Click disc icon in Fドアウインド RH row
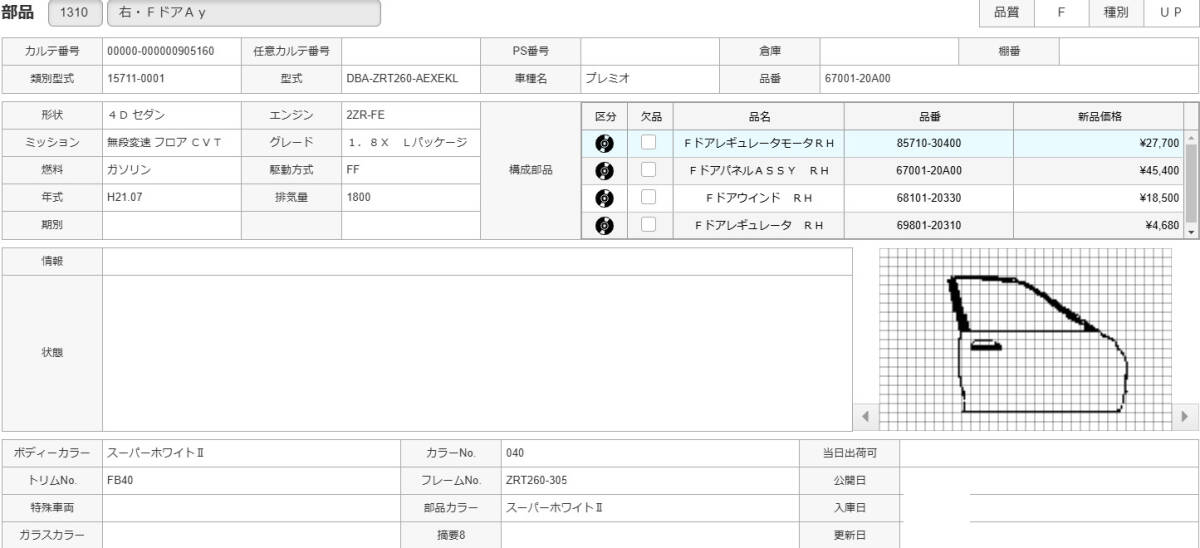The width and height of the screenshot is (1200, 548). [604, 198]
